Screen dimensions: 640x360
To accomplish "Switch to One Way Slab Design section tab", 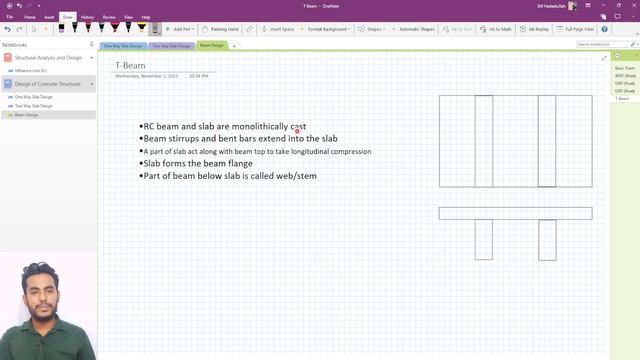I will click(123, 46).
